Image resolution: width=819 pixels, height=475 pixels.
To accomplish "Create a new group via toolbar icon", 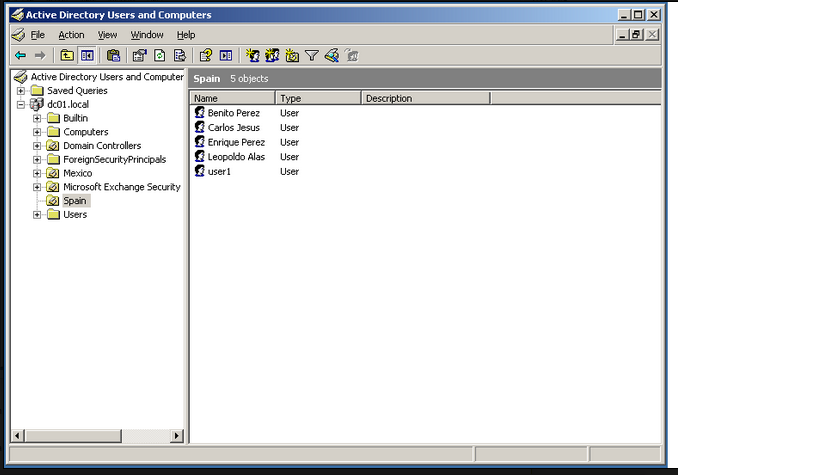I will (x=272, y=55).
